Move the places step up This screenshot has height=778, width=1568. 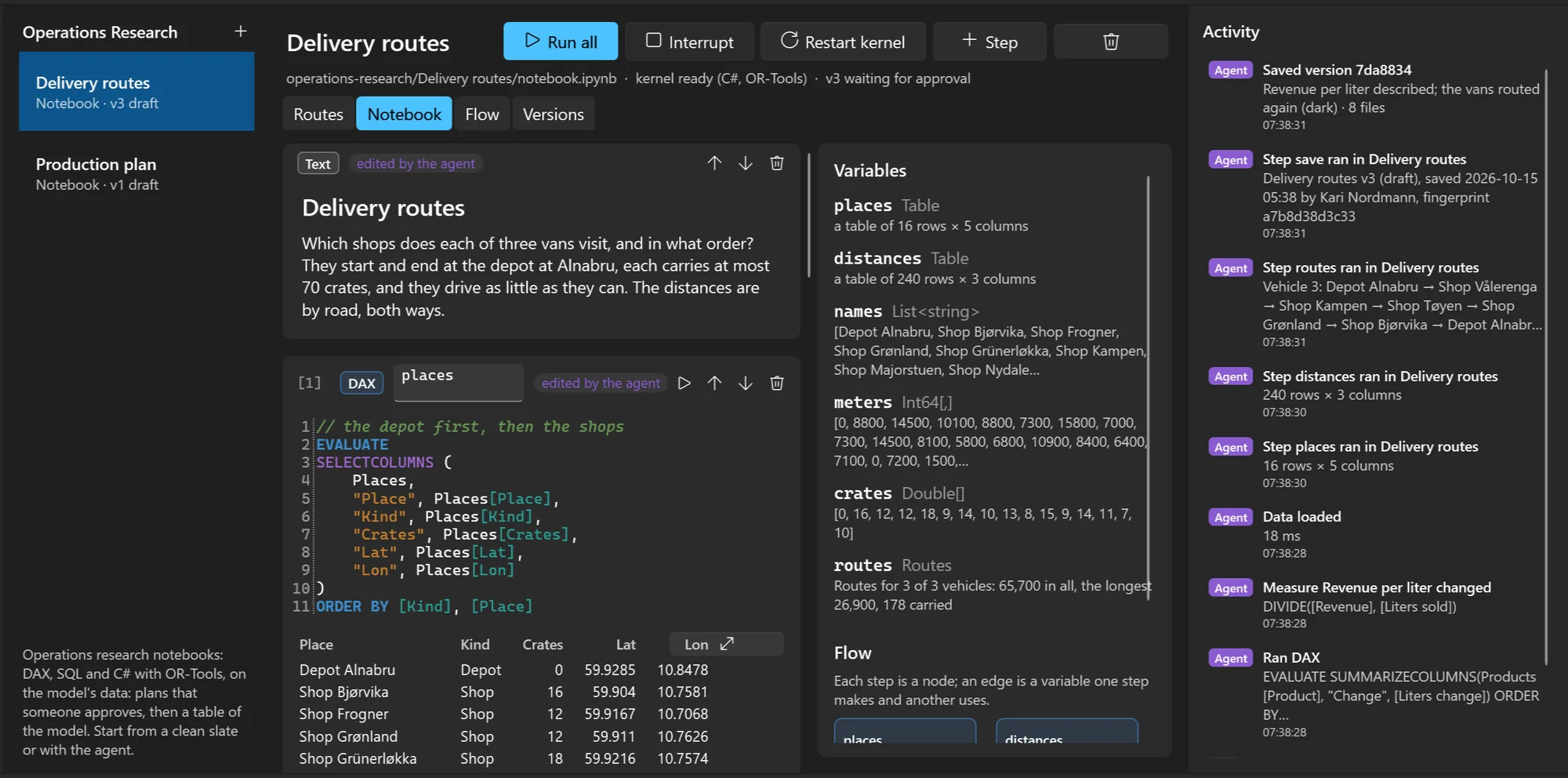(x=714, y=383)
